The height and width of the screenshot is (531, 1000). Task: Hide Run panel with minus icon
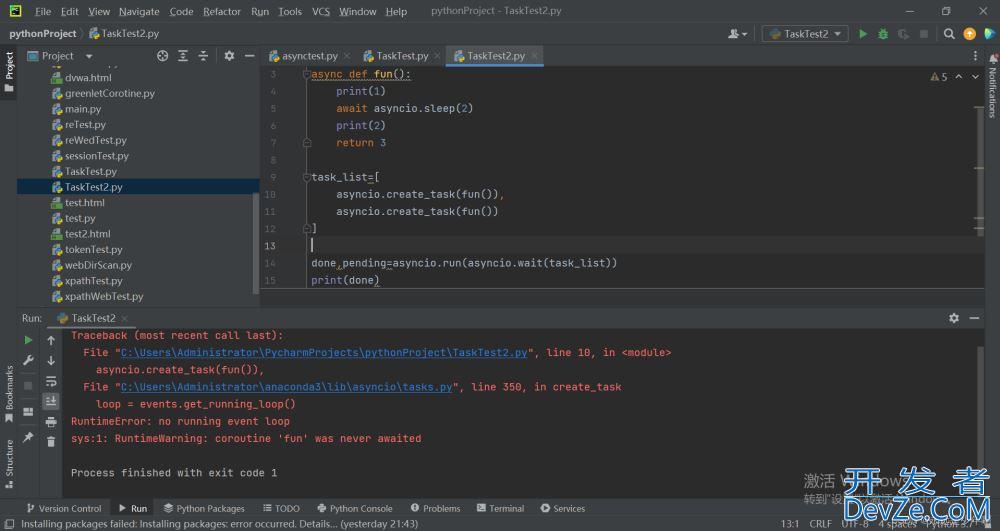point(974,318)
